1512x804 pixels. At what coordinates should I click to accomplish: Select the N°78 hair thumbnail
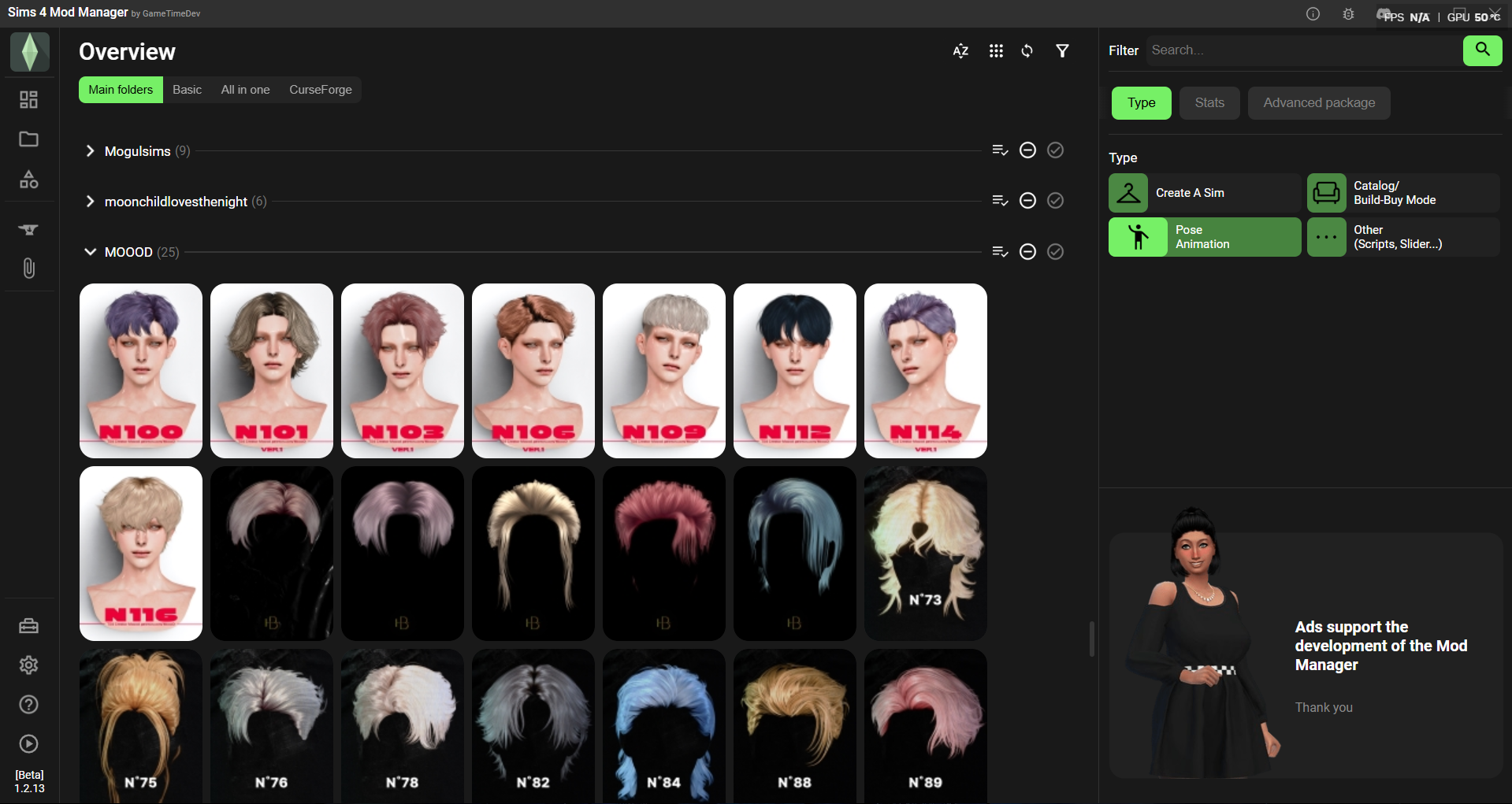tap(403, 726)
